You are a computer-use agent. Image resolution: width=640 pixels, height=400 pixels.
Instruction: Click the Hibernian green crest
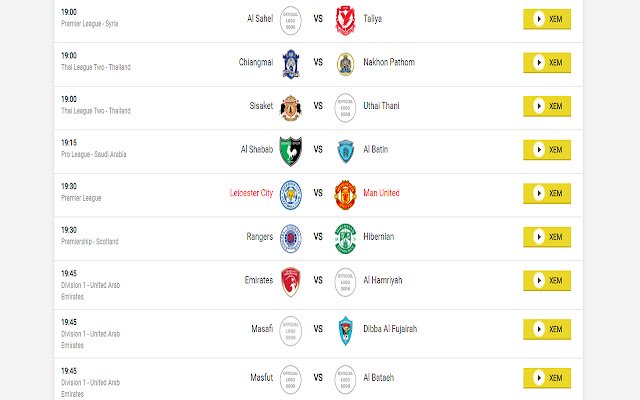pos(345,239)
